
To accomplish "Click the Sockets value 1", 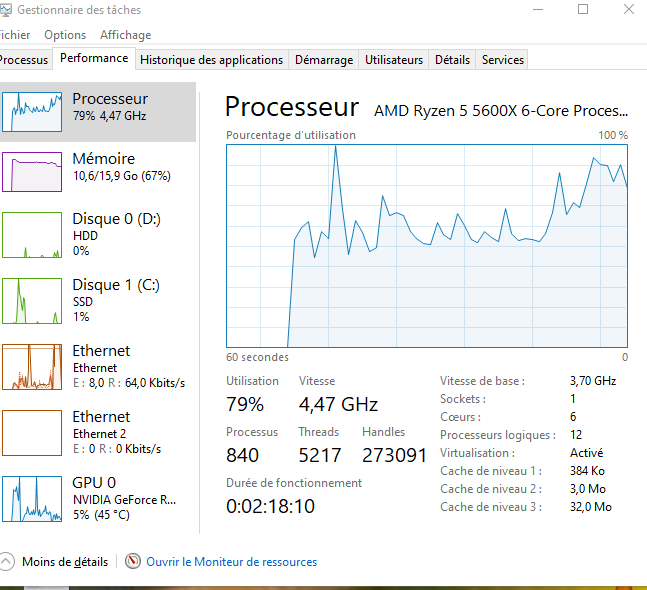I will click(573, 399).
